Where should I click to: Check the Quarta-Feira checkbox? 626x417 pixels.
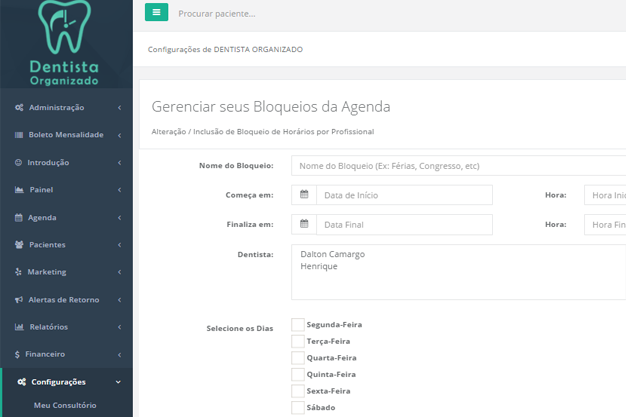(x=298, y=358)
